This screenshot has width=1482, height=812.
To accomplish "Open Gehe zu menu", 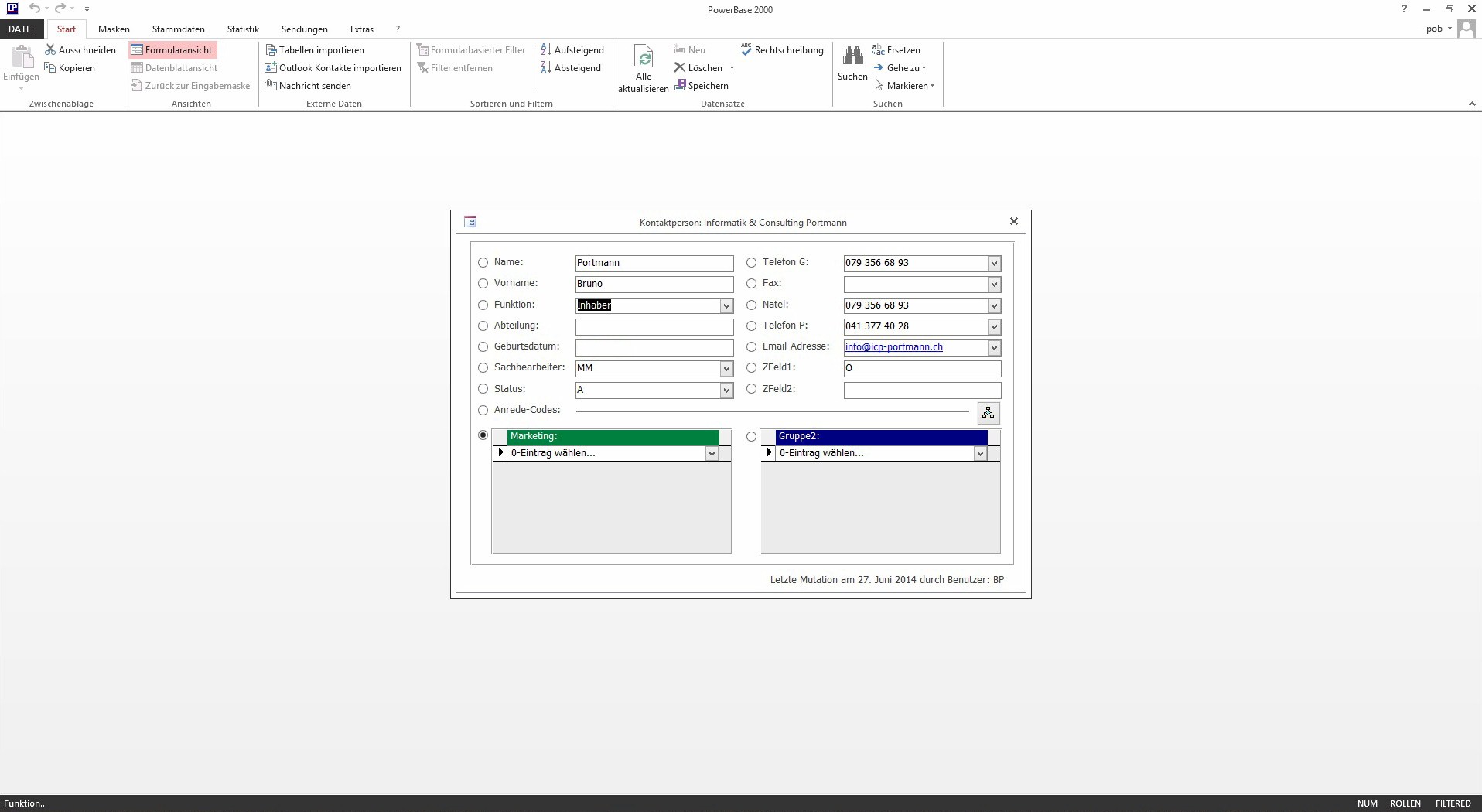I will tap(900, 68).
